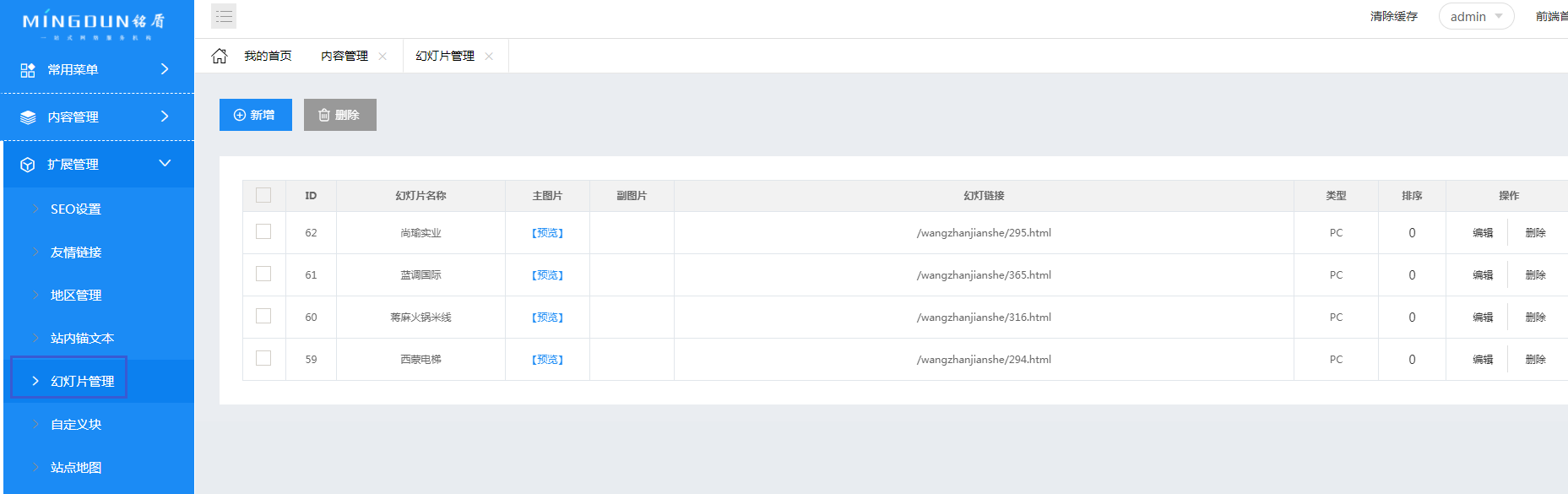
Task: Click the blue 新增 button
Action: tap(255, 115)
